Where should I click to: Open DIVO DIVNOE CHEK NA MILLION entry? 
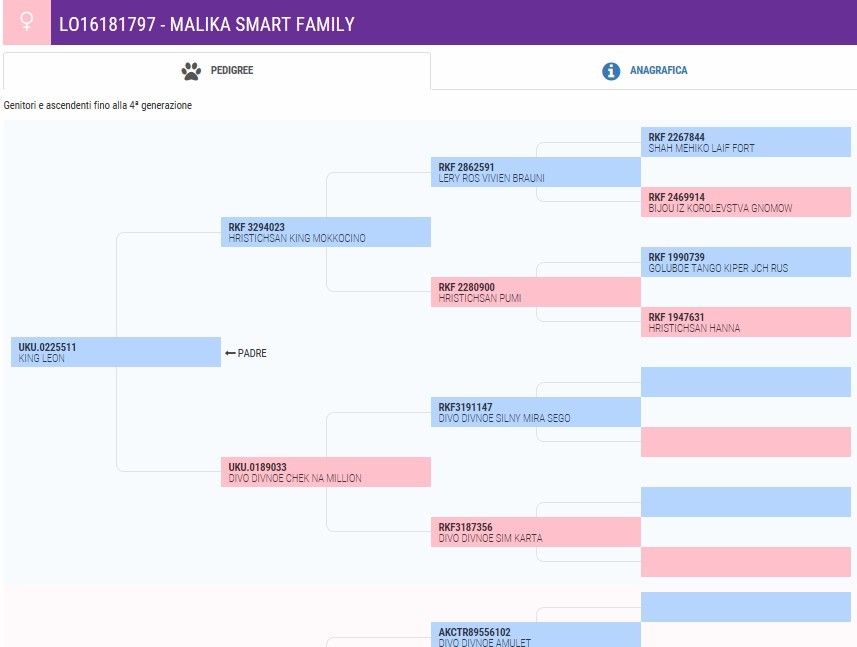tap(326, 472)
